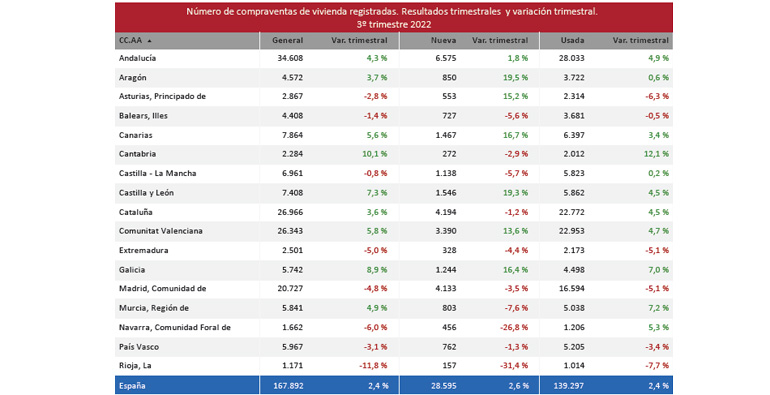The width and height of the screenshot is (770, 395).
Task: Click Cantabria Usada variation 12,1 %
Action: (657, 154)
